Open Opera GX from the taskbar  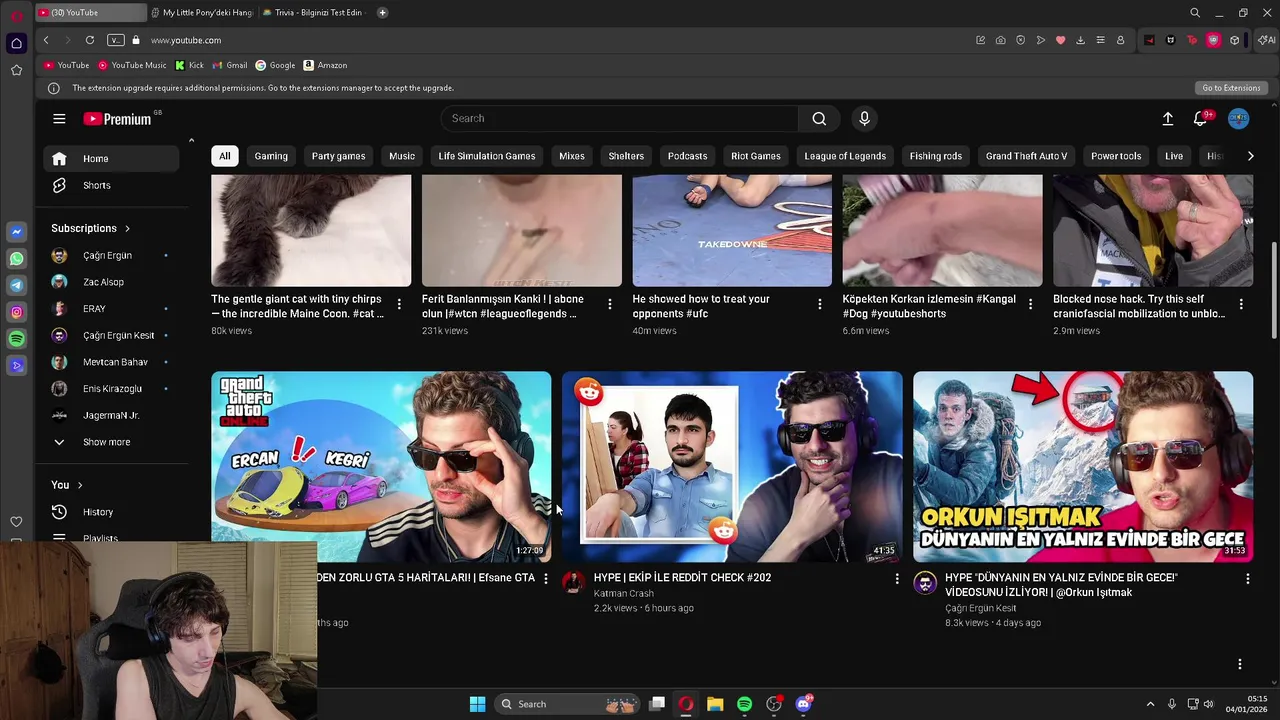click(686, 704)
